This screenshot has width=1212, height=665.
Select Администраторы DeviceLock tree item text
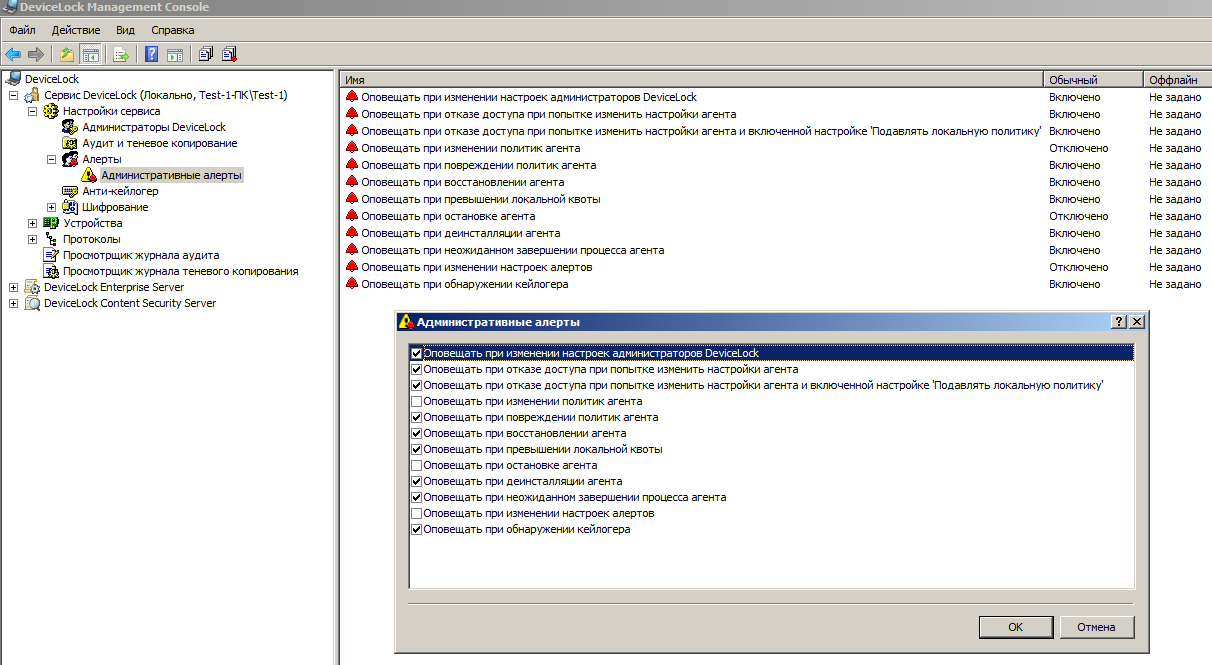(154, 127)
